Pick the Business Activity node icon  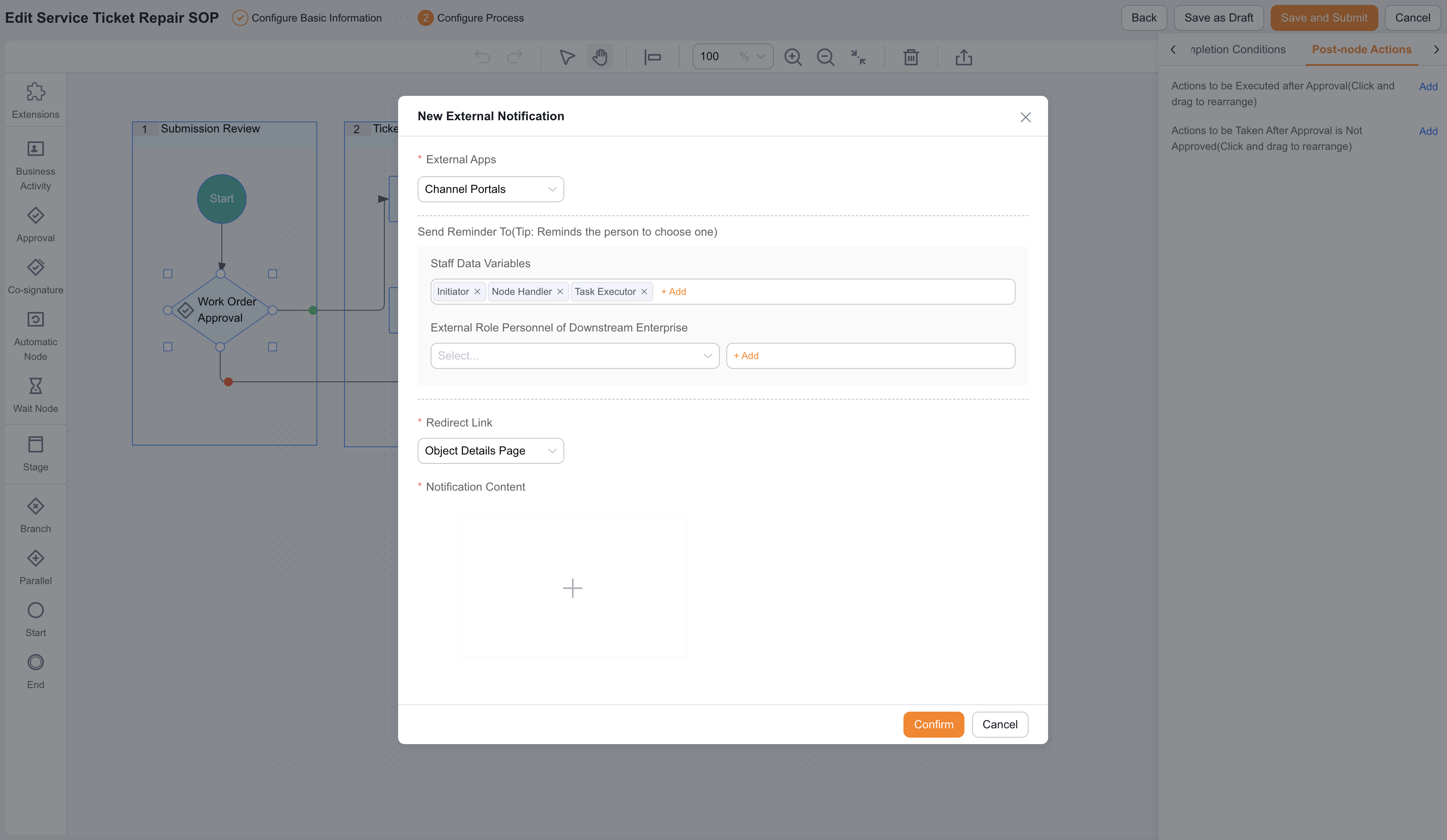click(x=36, y=149)
